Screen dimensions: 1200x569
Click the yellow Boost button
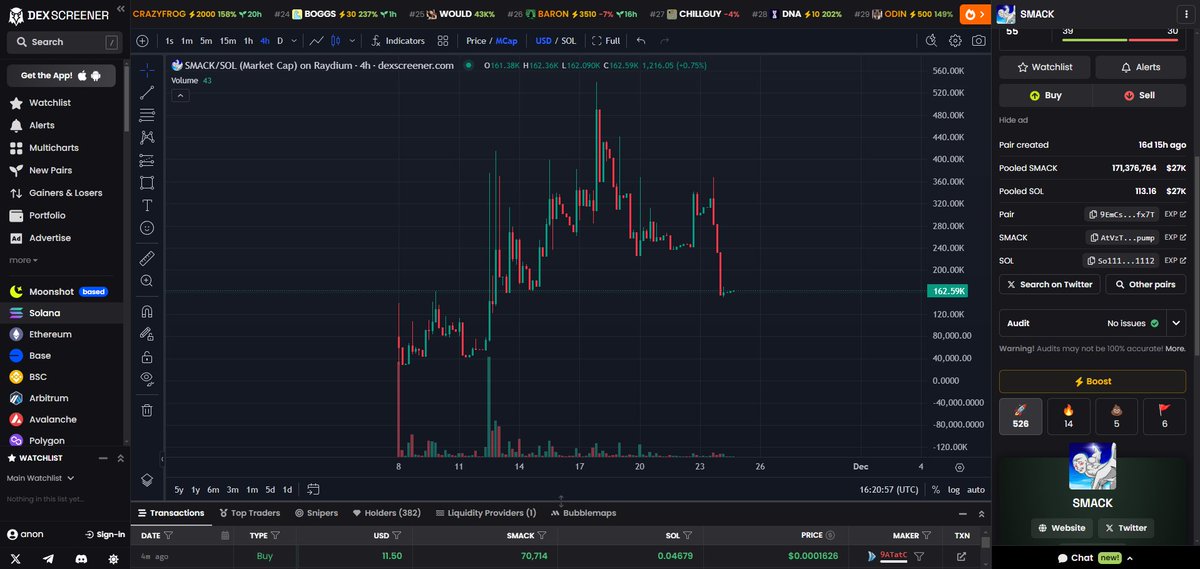click(1092, 381)
